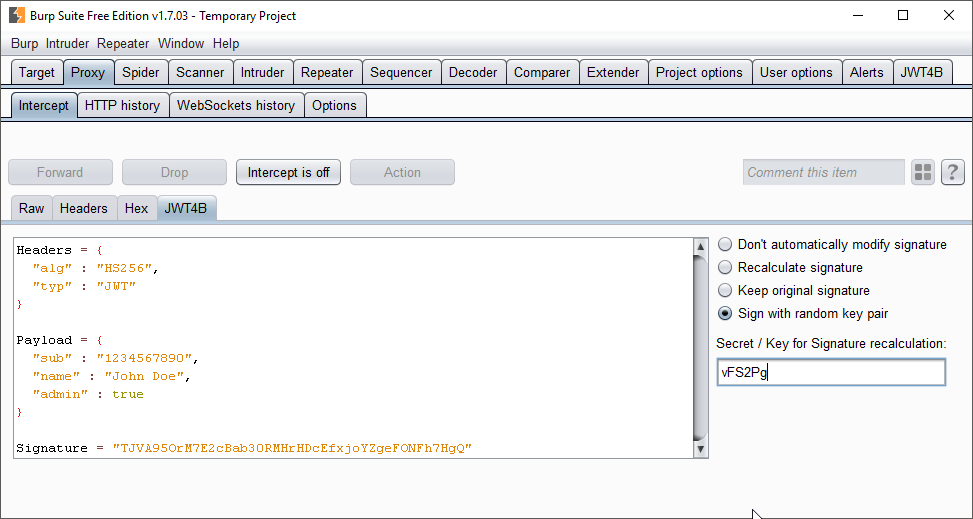Open the top-level JWT4B tab
Viewport: 973px width, 519px height.
pos(921,72)
